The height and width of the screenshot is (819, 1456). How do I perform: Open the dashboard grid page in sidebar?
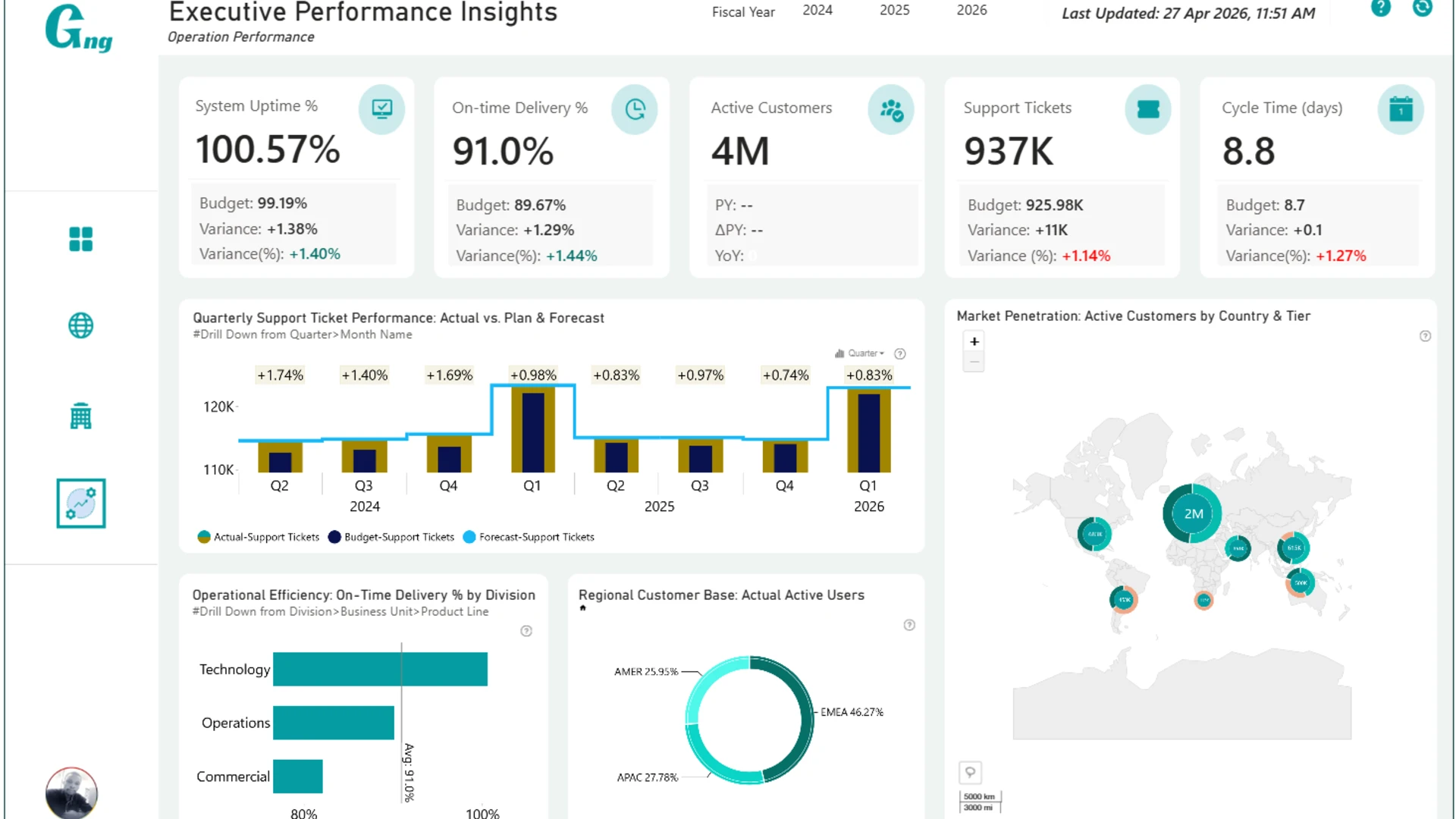(x=80, y=239)
